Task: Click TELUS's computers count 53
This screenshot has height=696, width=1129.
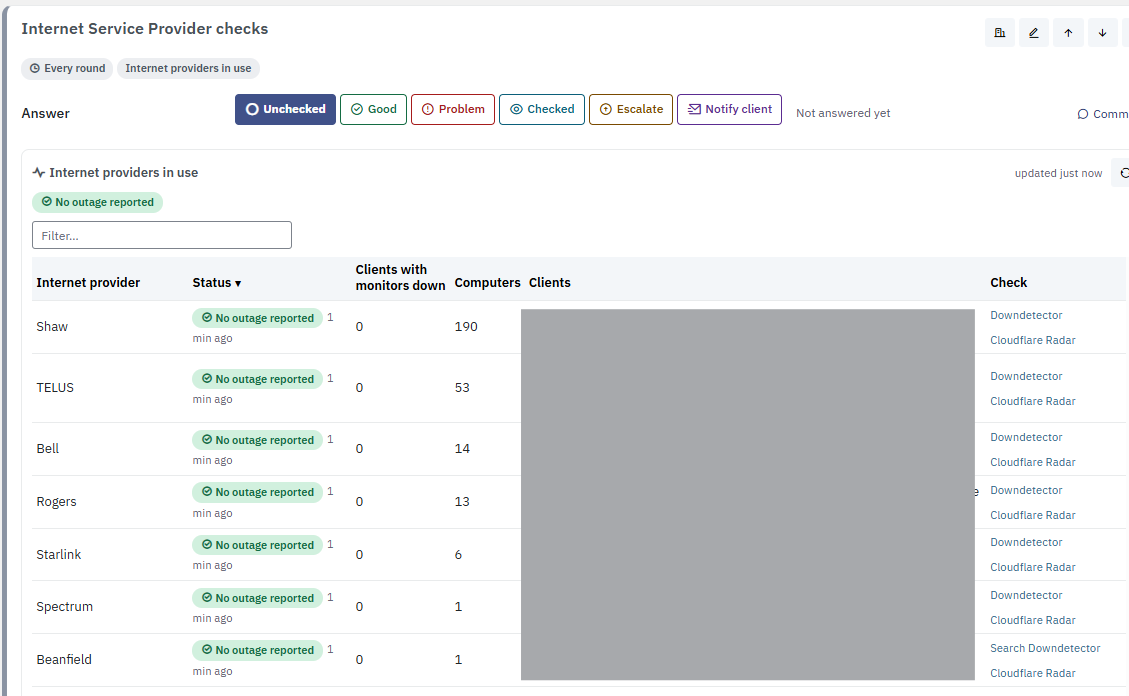Action: click(x=462, y=388)
